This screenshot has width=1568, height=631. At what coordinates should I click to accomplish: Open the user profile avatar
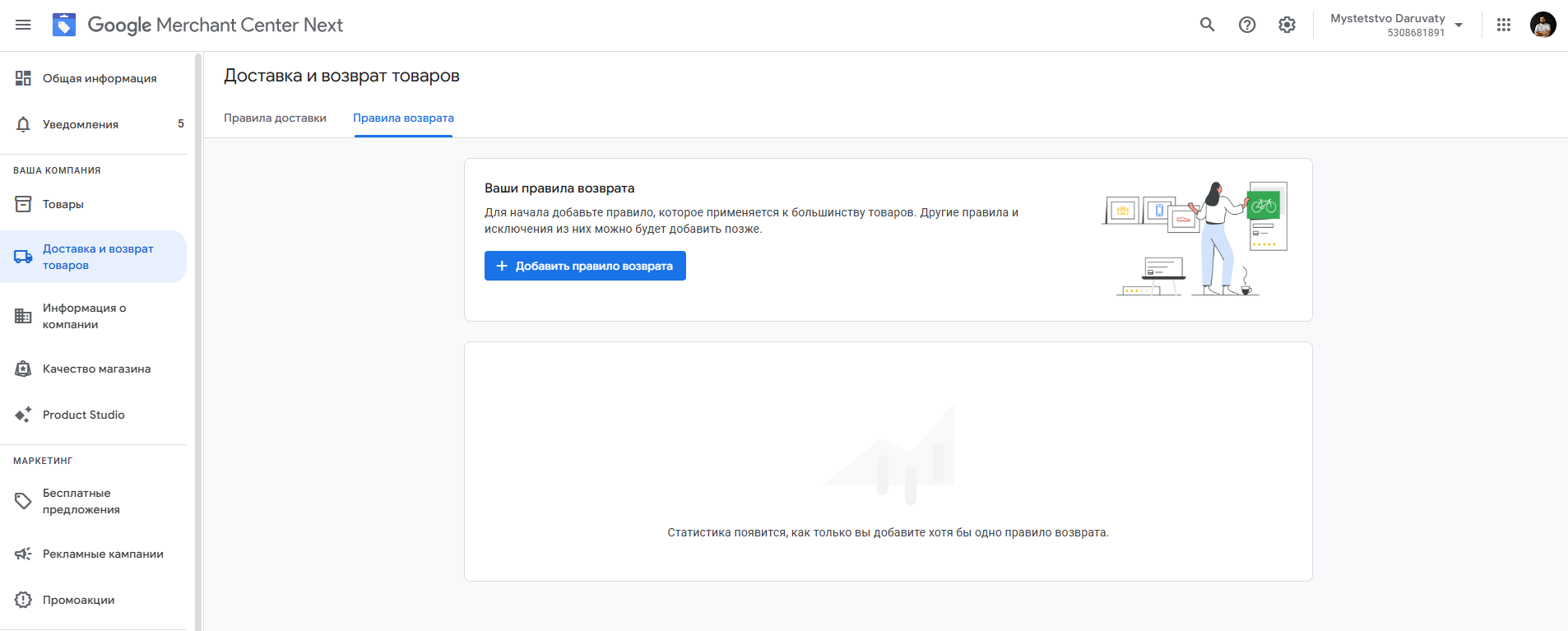tap(1542, 25)
